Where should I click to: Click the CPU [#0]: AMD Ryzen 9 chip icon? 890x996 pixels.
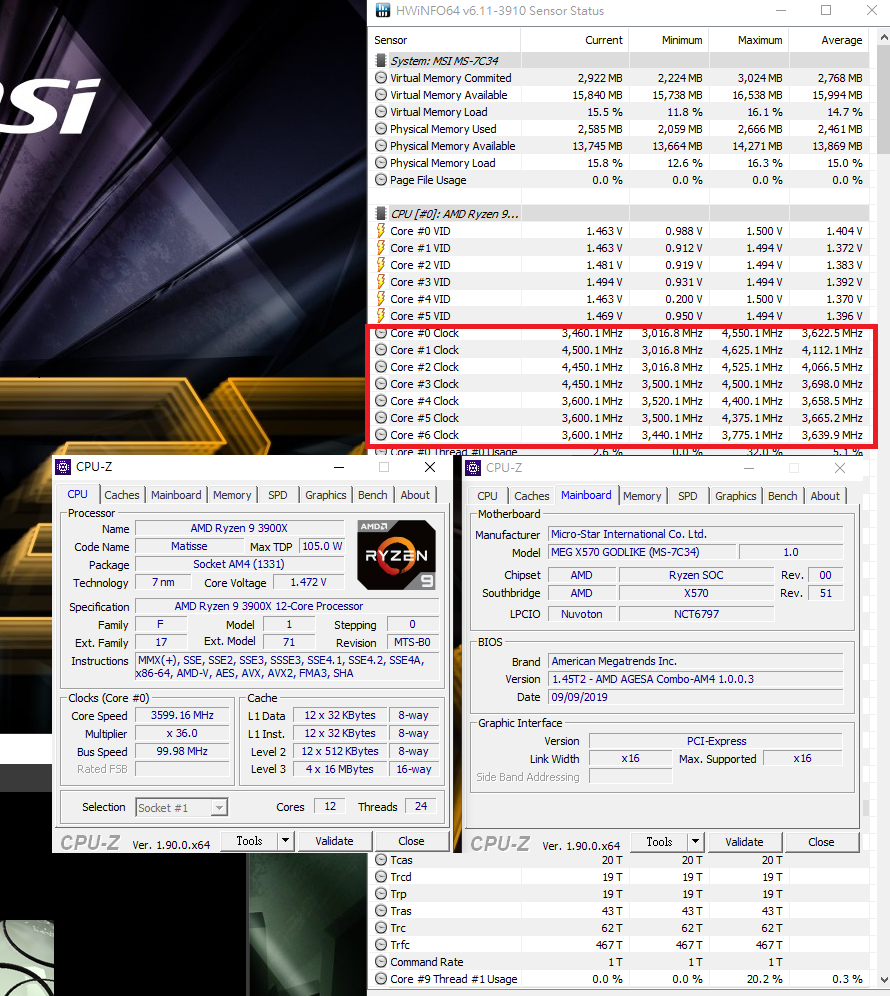(381, 213)
